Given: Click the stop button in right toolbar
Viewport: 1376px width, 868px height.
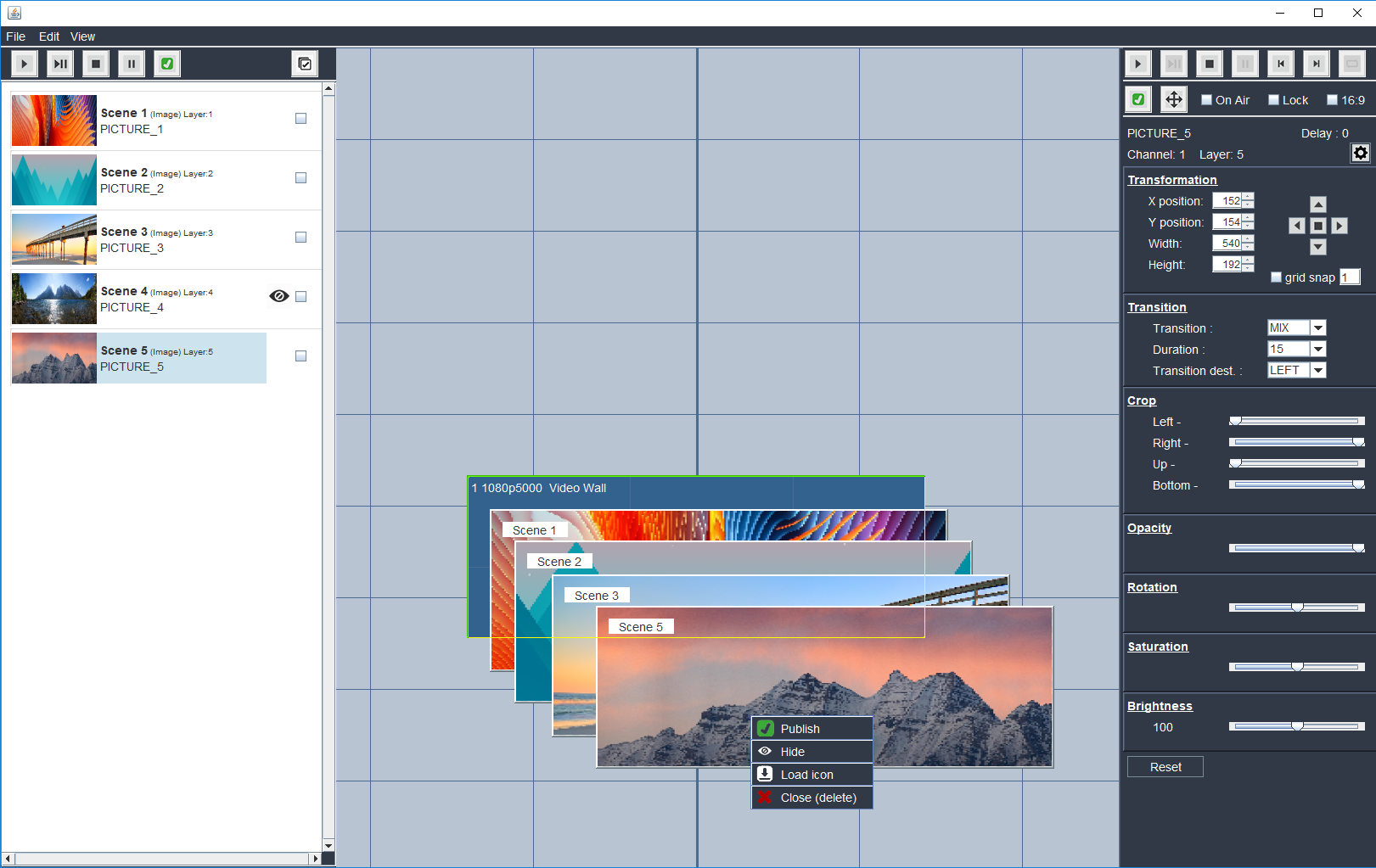Looking at the screenshot, I should pyautogui.click(x=1210, y=64).
